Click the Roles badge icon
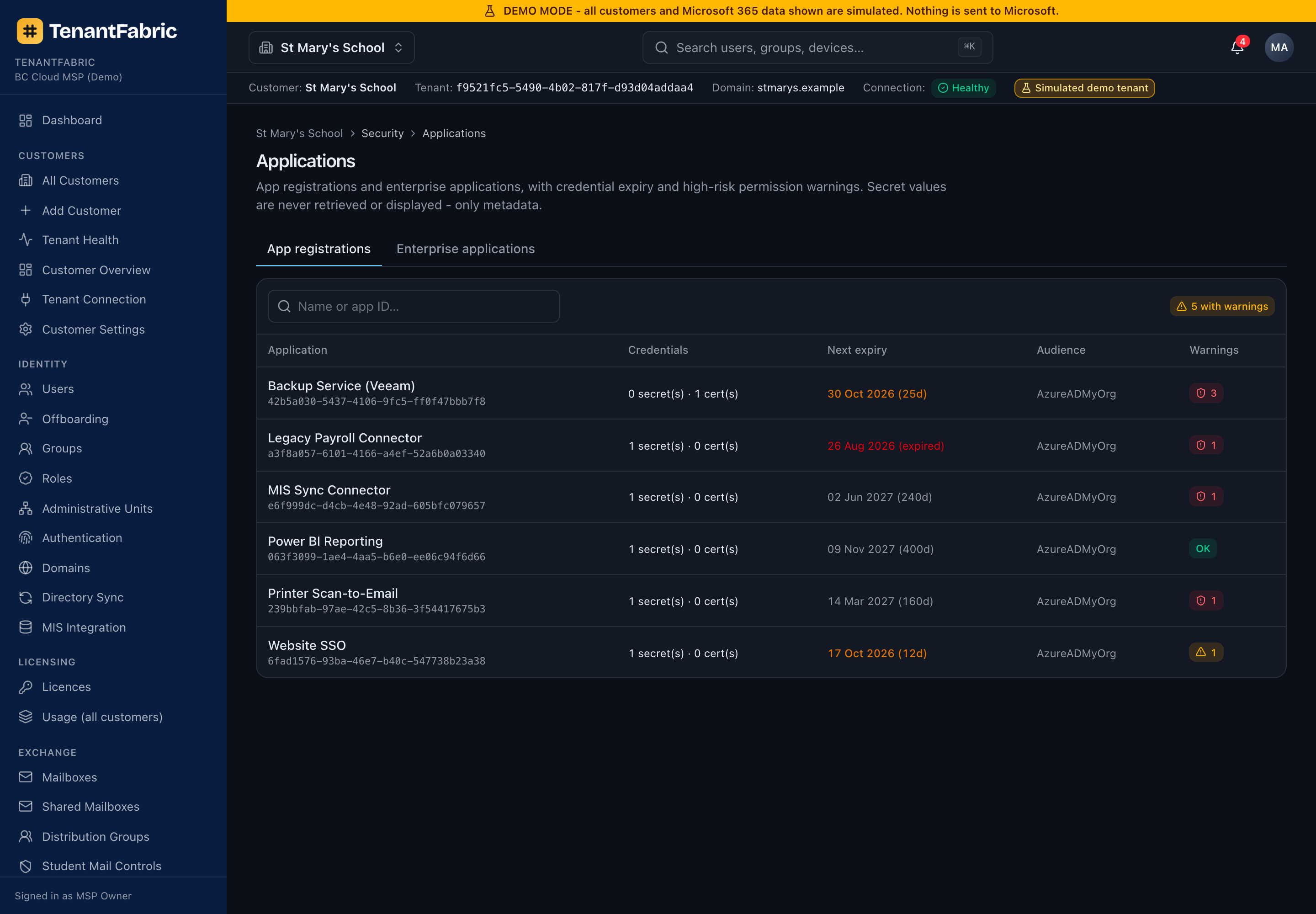The width and height of the screenshot is (1316, 914). click(25, 478)
